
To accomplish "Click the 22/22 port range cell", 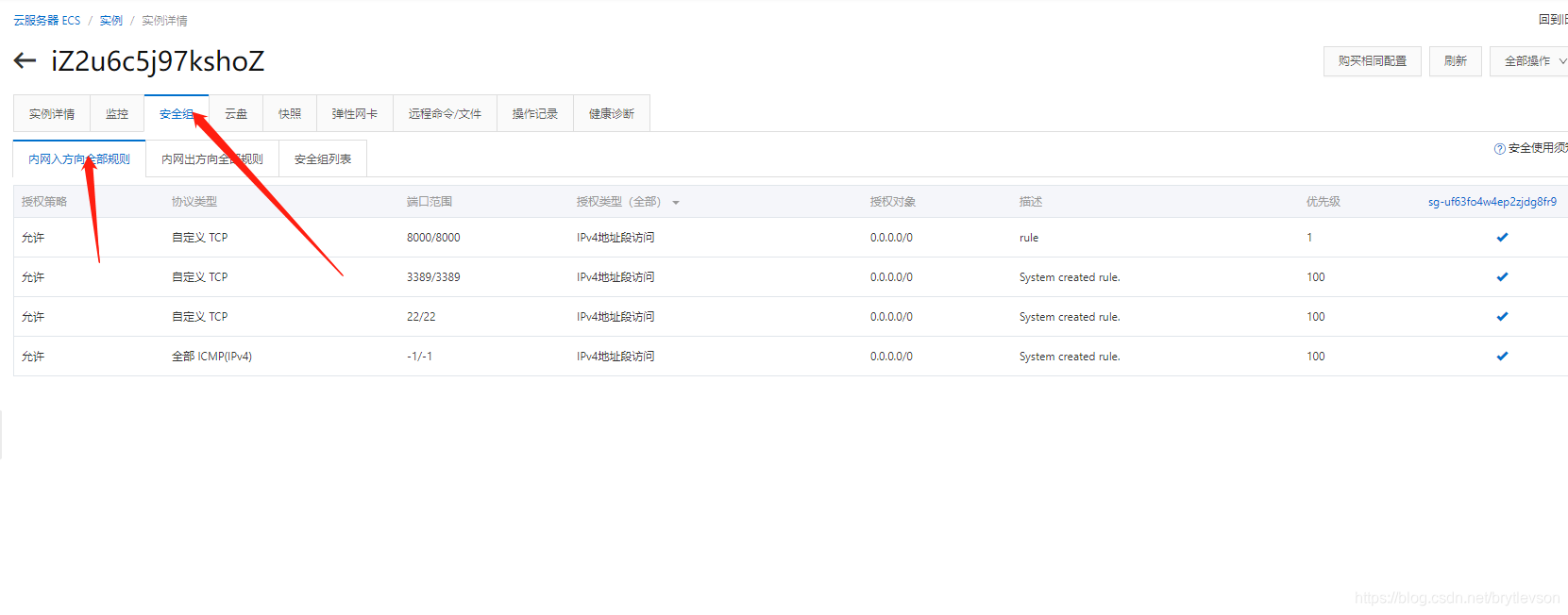I will (421, 317).
